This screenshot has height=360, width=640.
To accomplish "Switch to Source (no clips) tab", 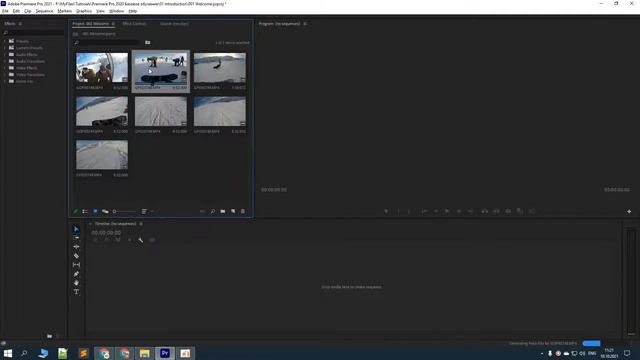I will pos(174,24).
